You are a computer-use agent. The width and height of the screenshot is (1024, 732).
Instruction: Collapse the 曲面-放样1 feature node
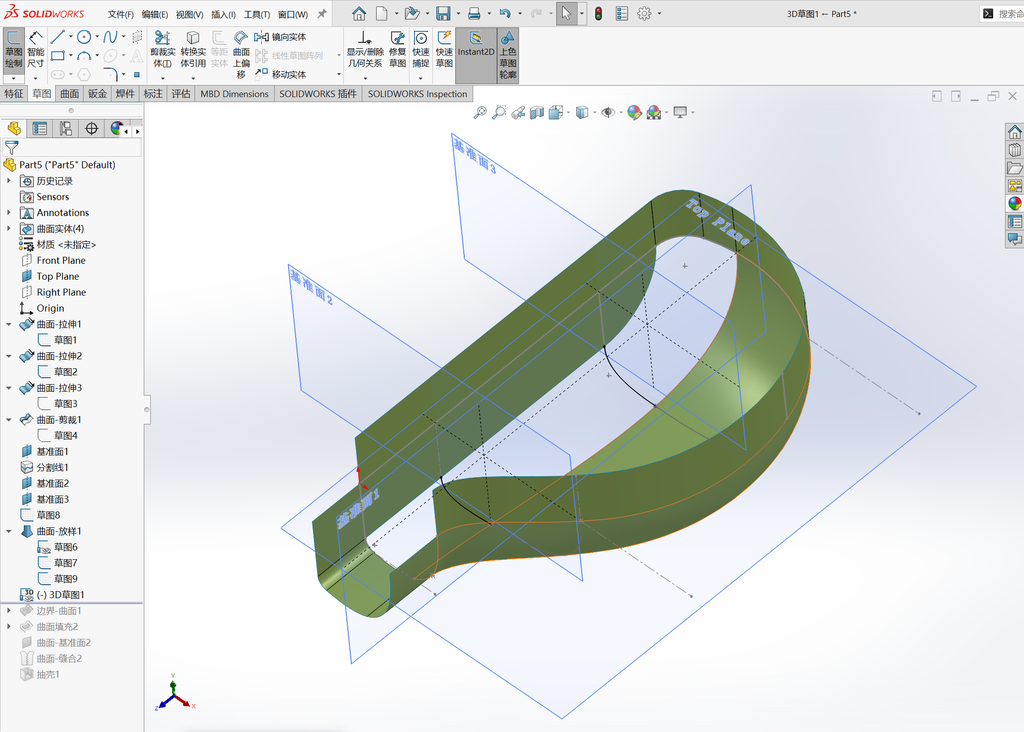[x=8, y=532]
